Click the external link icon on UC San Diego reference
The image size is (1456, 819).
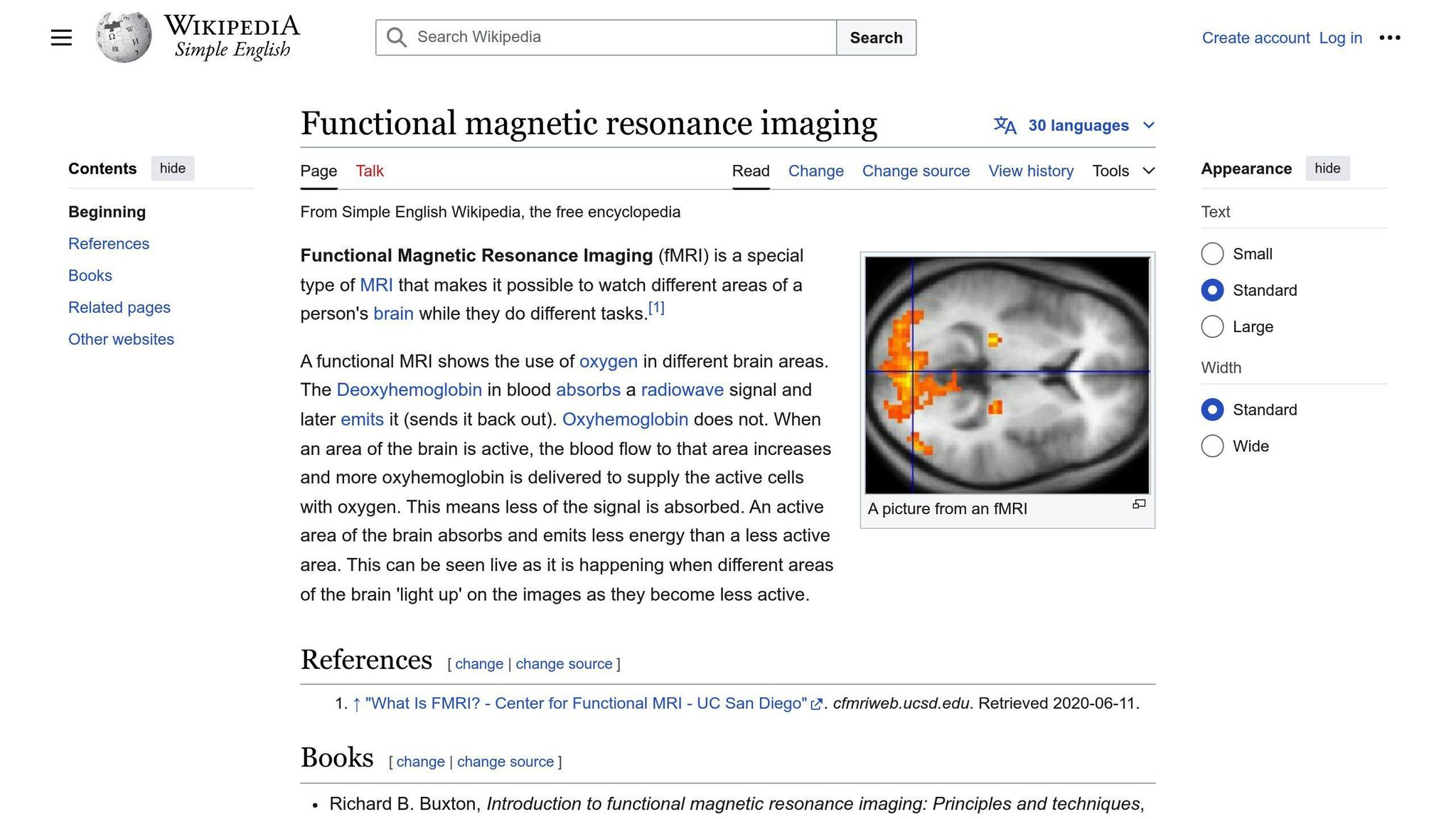(x=818, y=703)
